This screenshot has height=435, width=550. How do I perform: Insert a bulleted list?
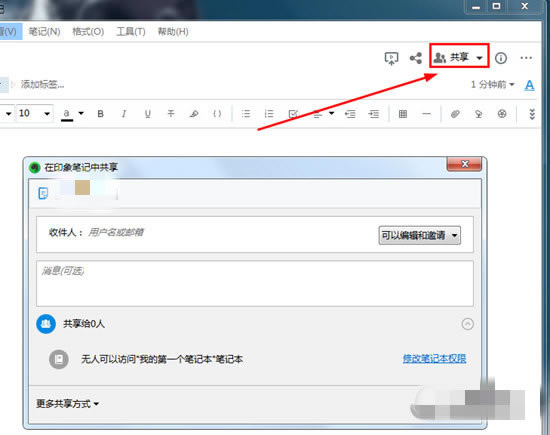(246, 114)
